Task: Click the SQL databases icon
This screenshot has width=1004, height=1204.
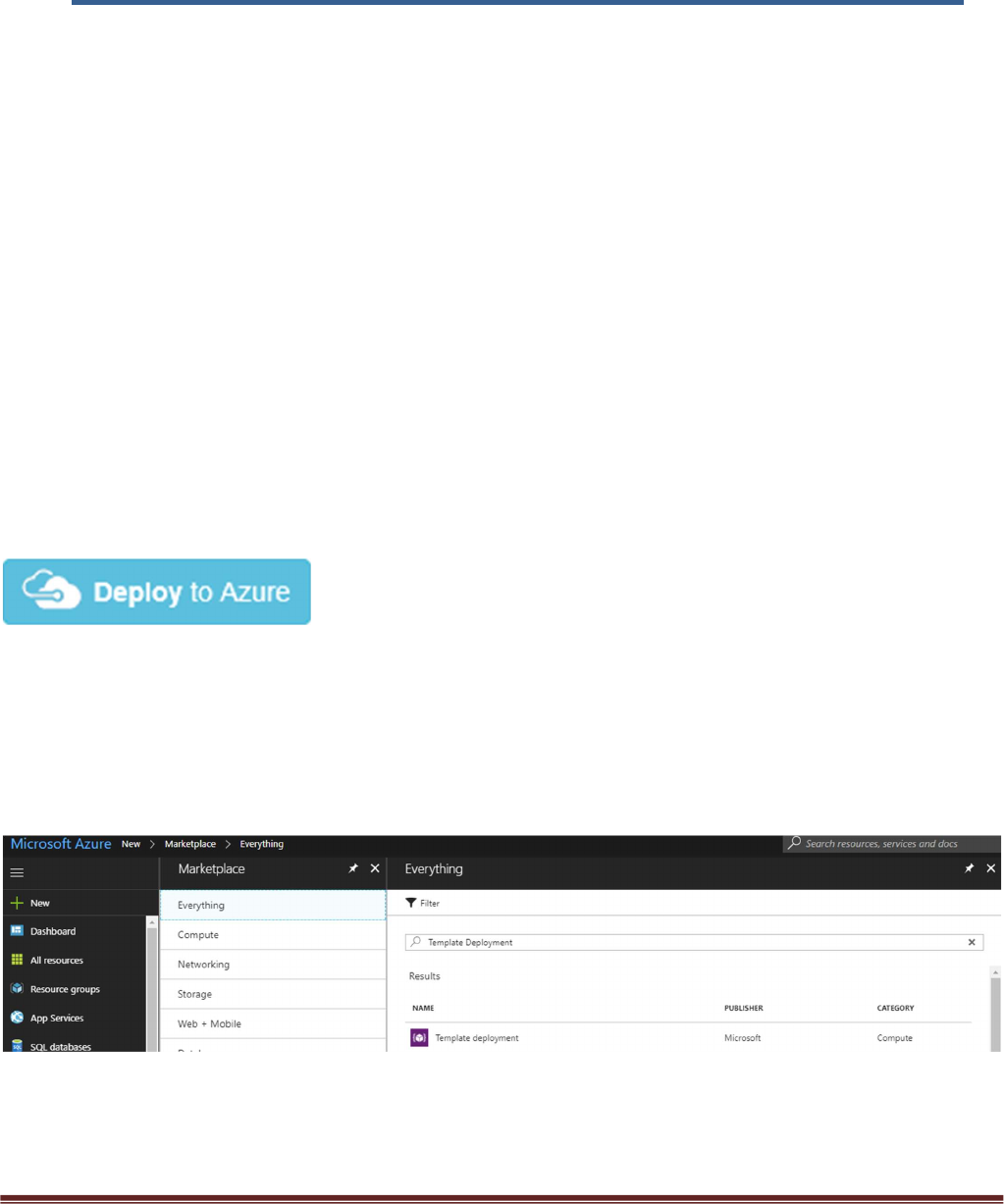Action: 17,1046
